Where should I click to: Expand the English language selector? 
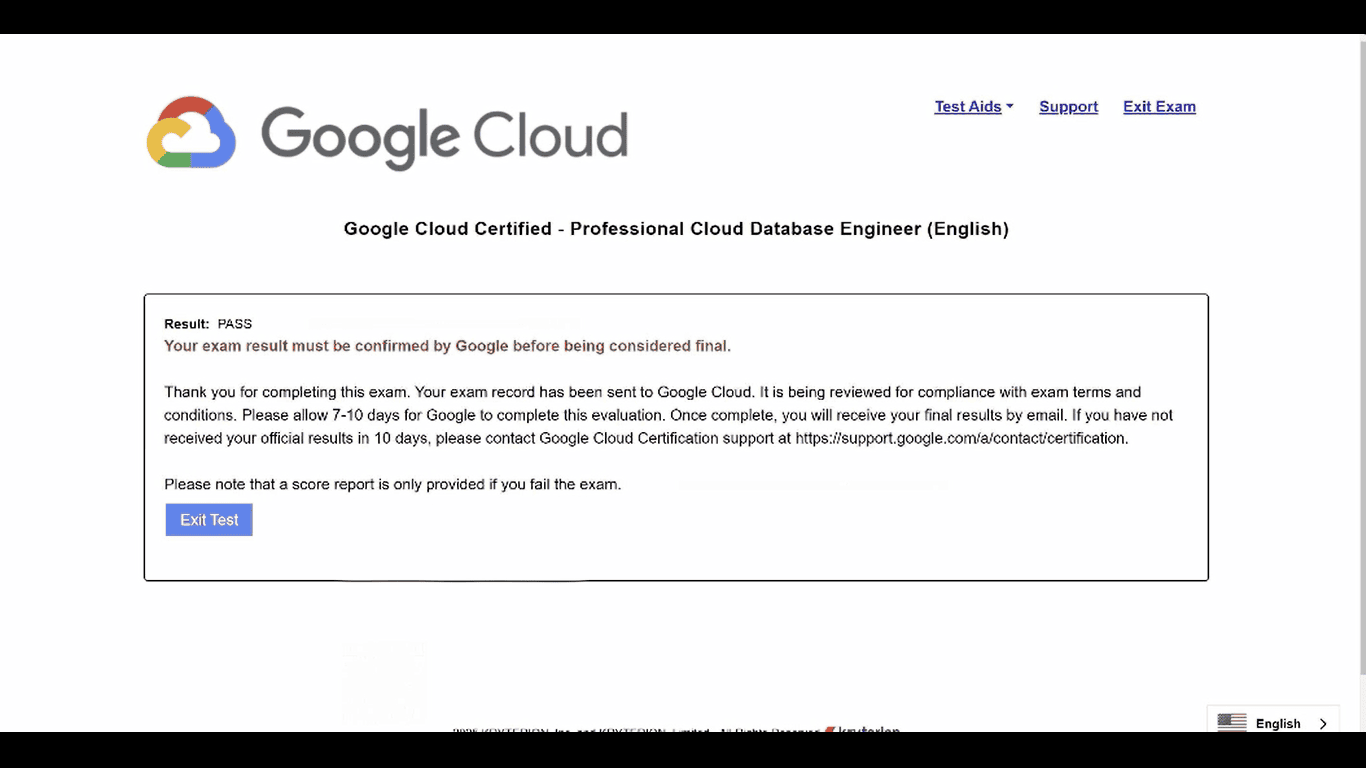pyautogui.click(x=1278, y=723)
